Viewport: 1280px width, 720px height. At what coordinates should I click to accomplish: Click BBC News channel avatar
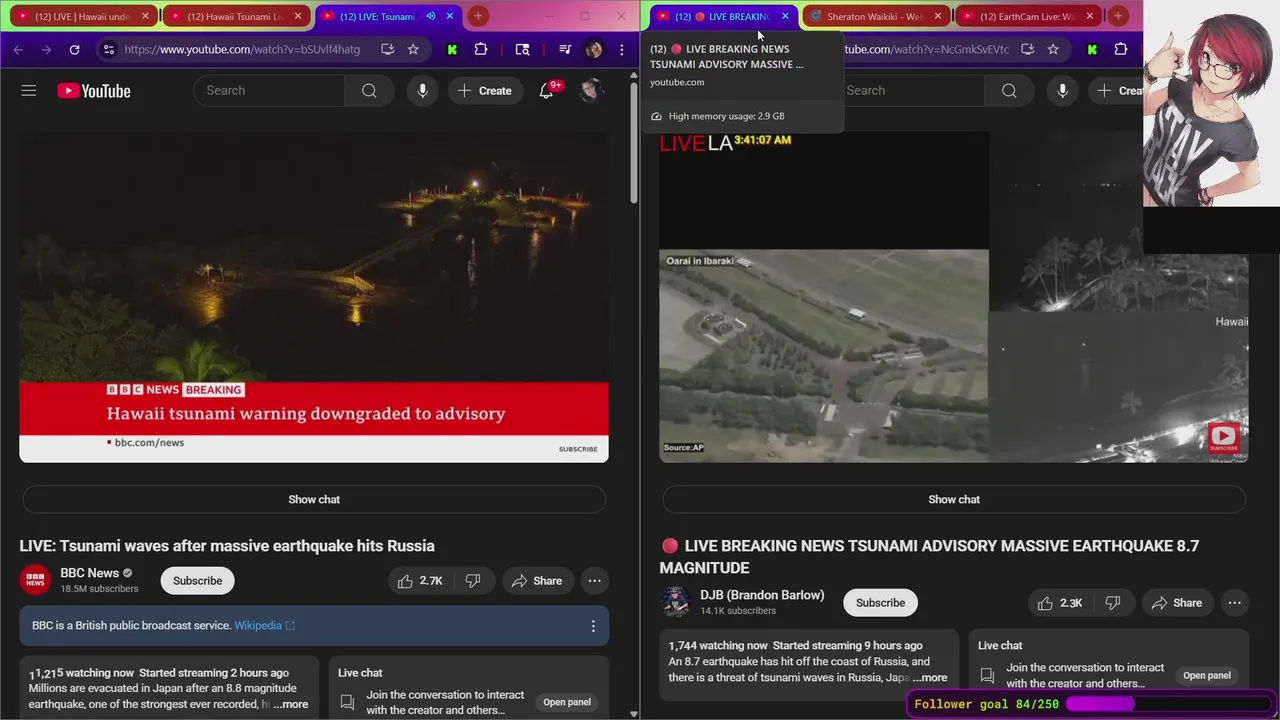(x=36, y=581)
